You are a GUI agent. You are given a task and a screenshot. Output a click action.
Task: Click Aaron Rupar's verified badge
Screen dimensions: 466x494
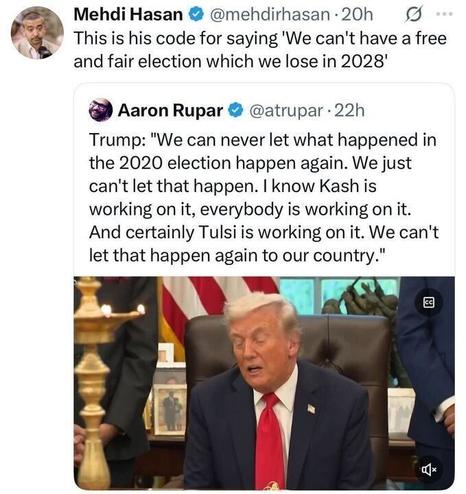click(236, 110)
